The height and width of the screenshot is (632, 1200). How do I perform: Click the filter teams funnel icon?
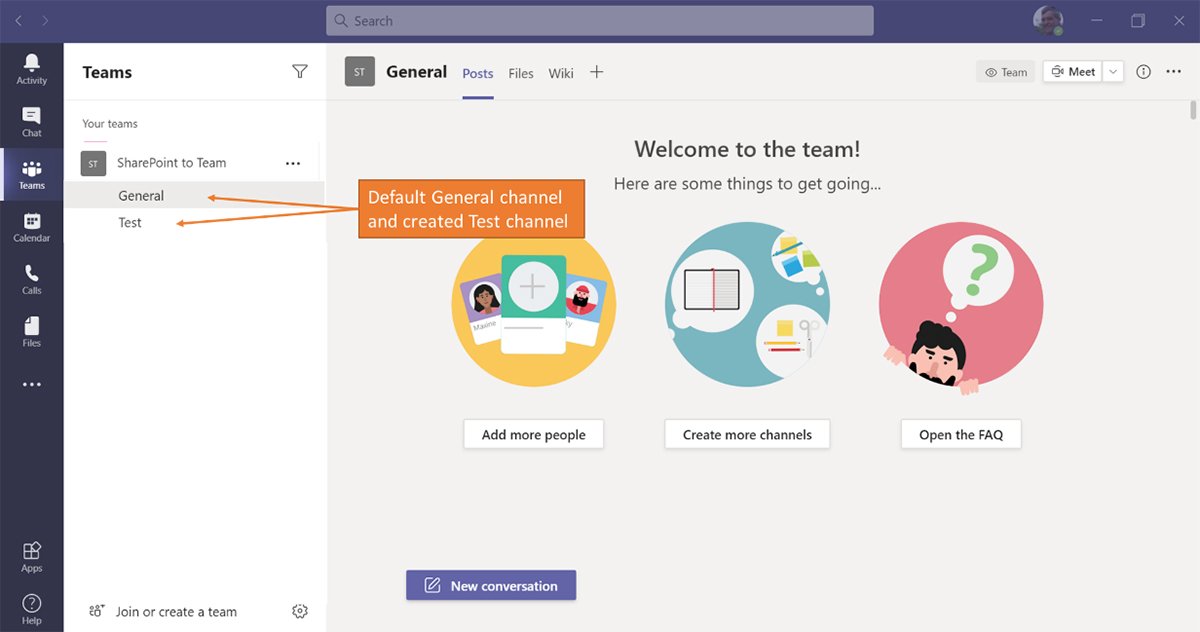coord(300,72)
